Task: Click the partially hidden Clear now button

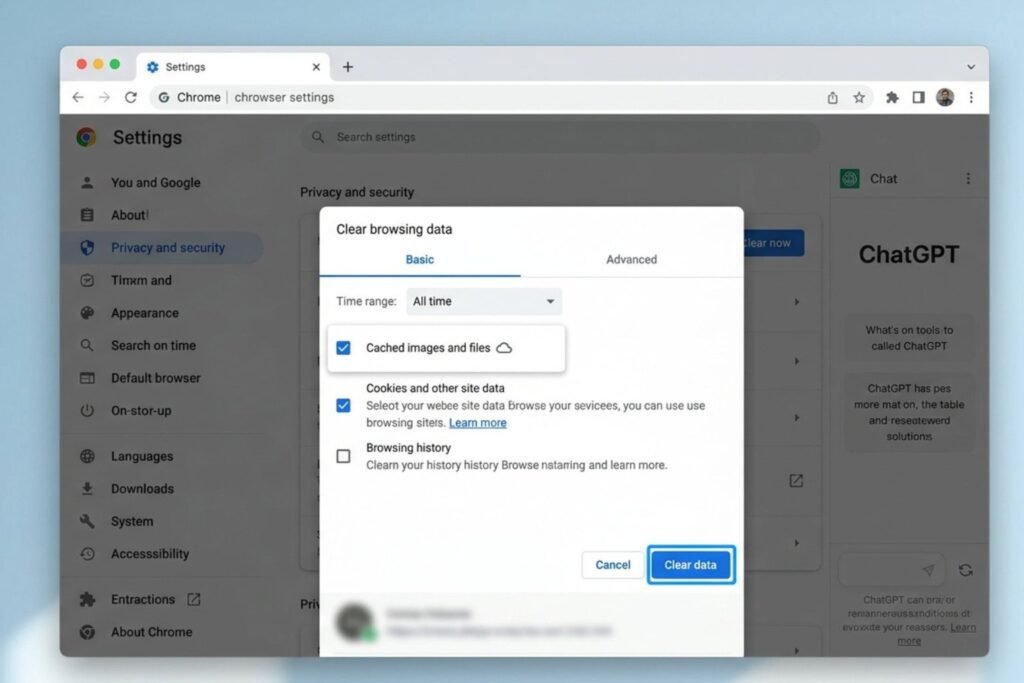Action: tap(774, 243)
